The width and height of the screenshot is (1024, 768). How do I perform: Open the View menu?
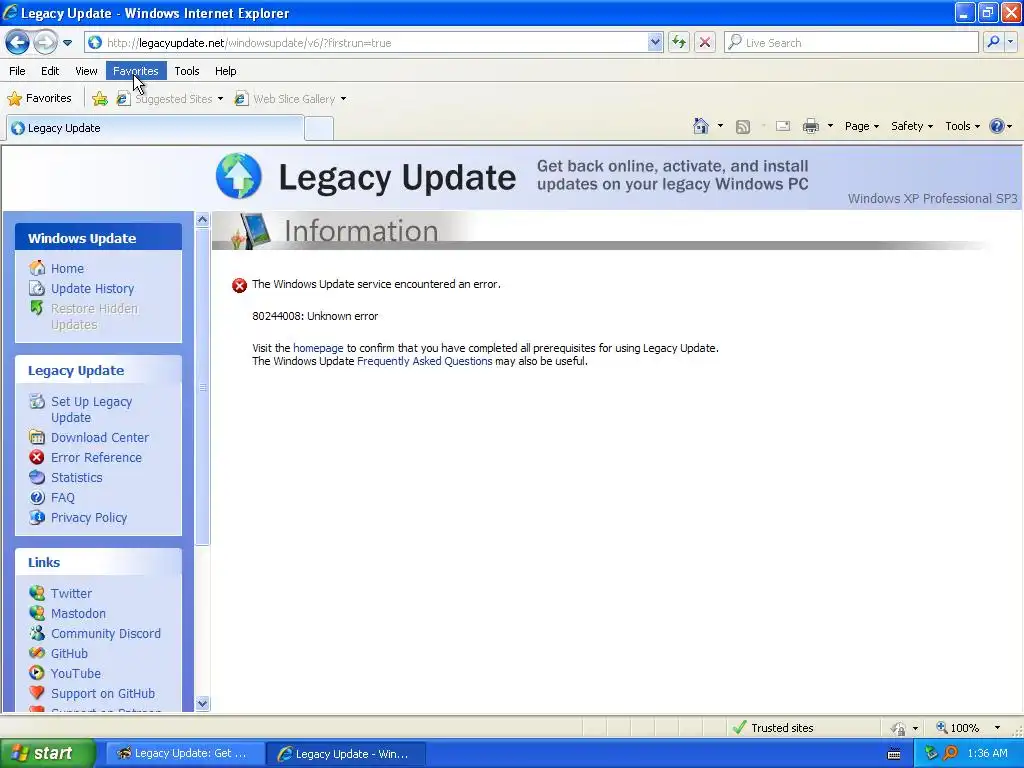86,71
